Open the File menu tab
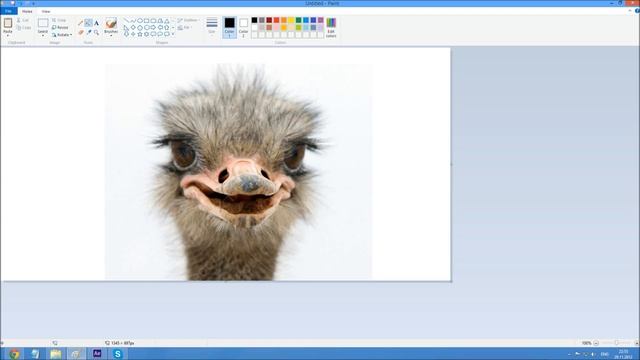Viewport: 640px width, 360px height. 9,11
